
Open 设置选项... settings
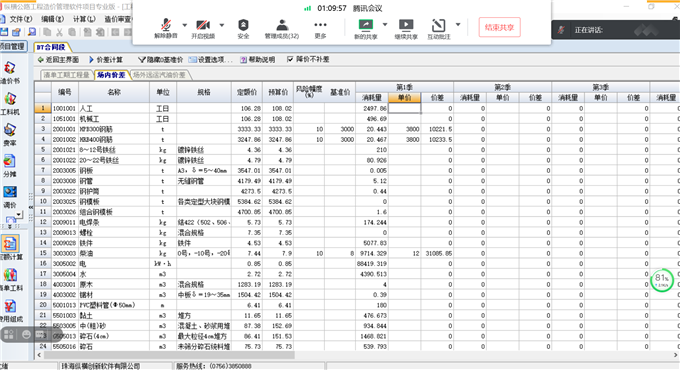click(x=210, y=59)
